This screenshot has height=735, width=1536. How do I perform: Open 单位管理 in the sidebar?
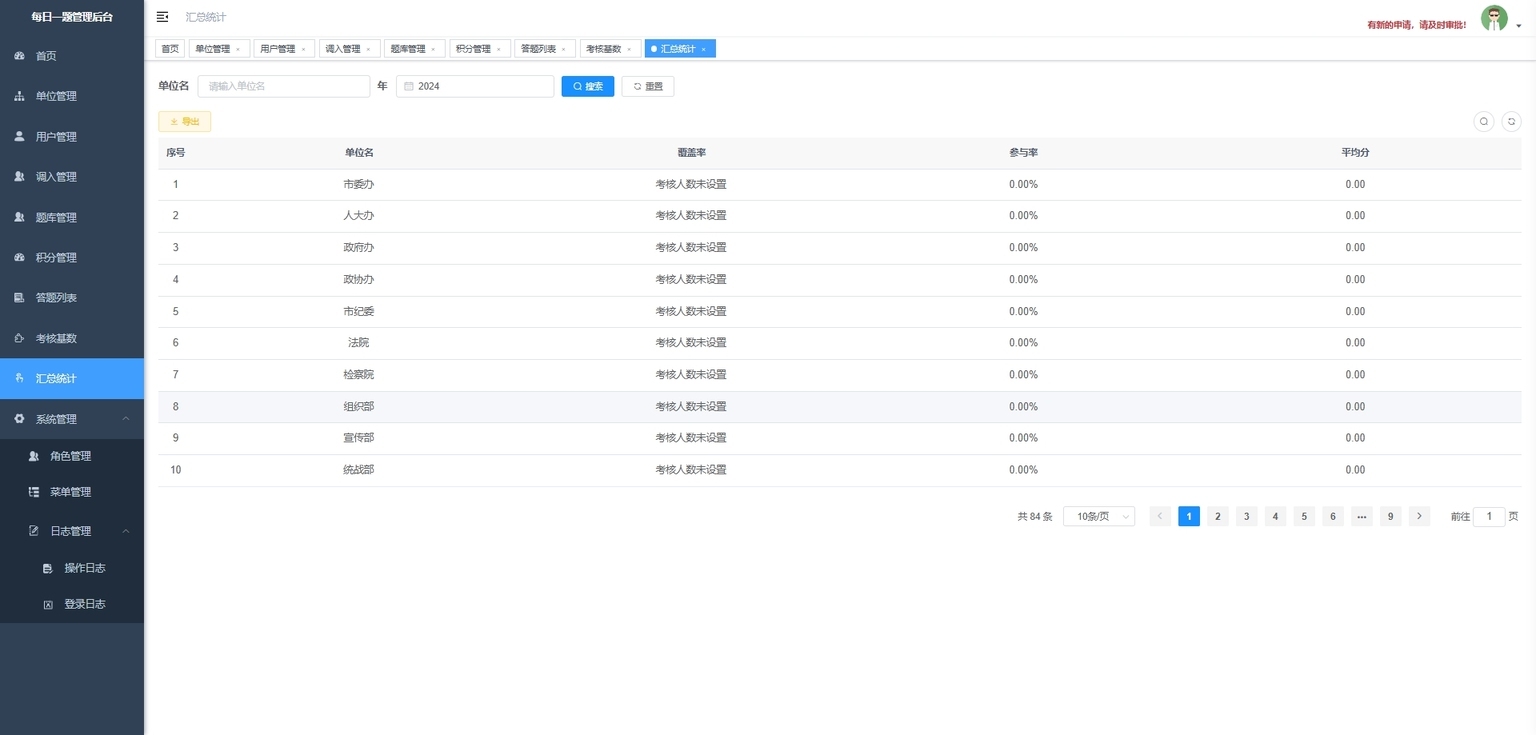[x=56, y=96]
